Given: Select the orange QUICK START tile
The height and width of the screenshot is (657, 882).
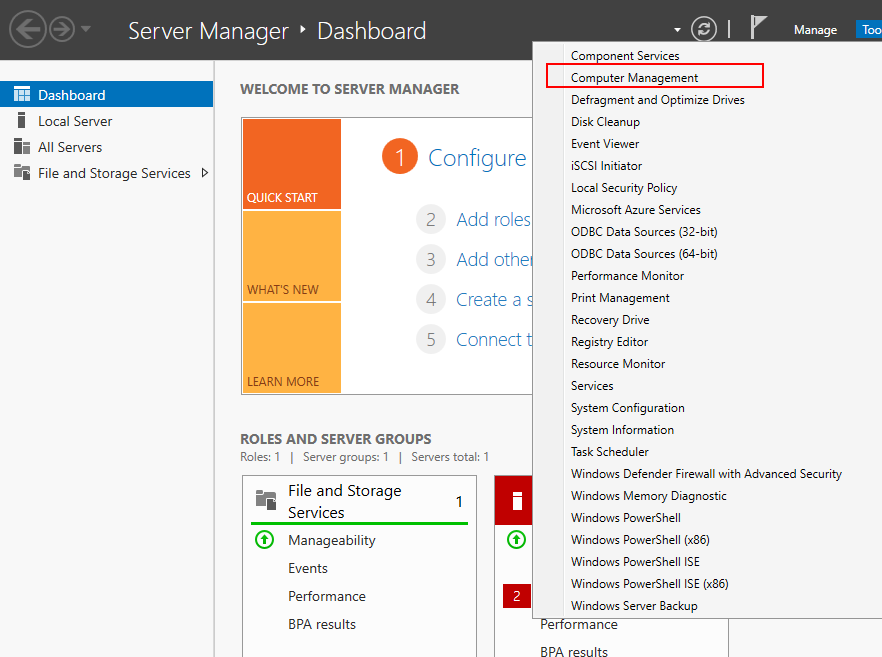Looking at the screenshot, I should pos(292,164).
